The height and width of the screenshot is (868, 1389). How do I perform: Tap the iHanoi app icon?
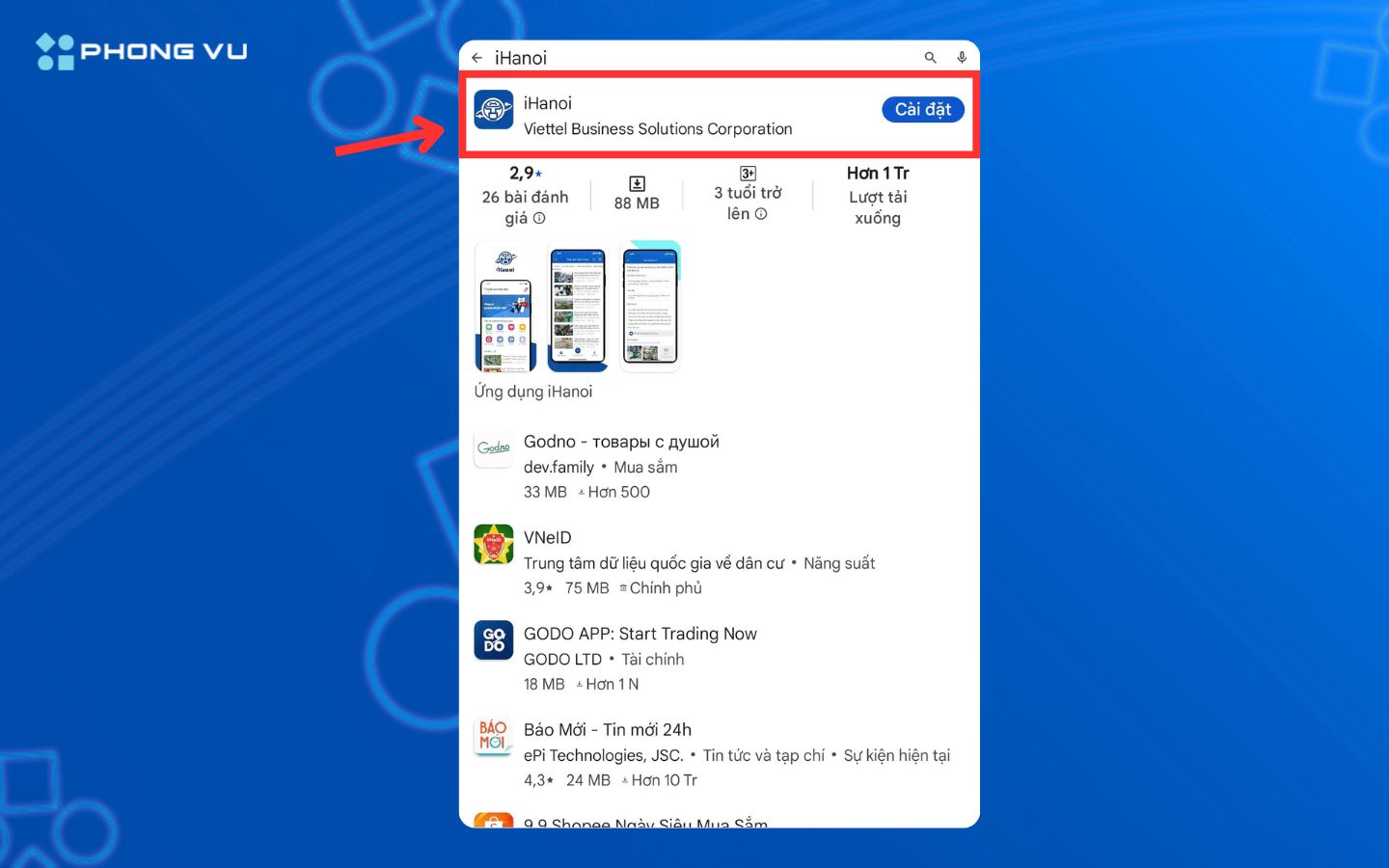coord(493,110)
